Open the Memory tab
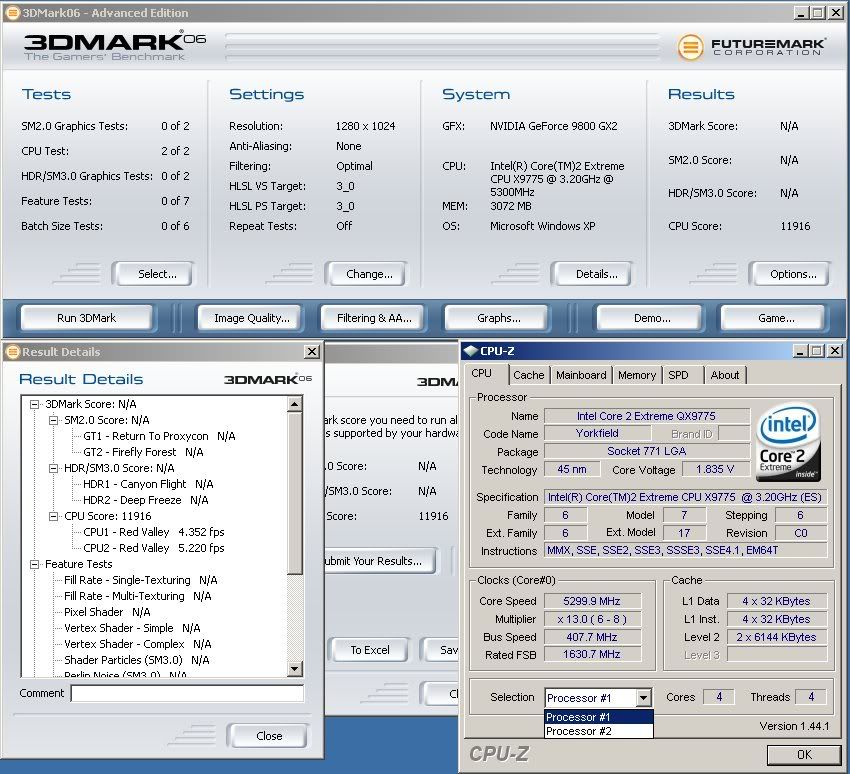 (637, 375)
